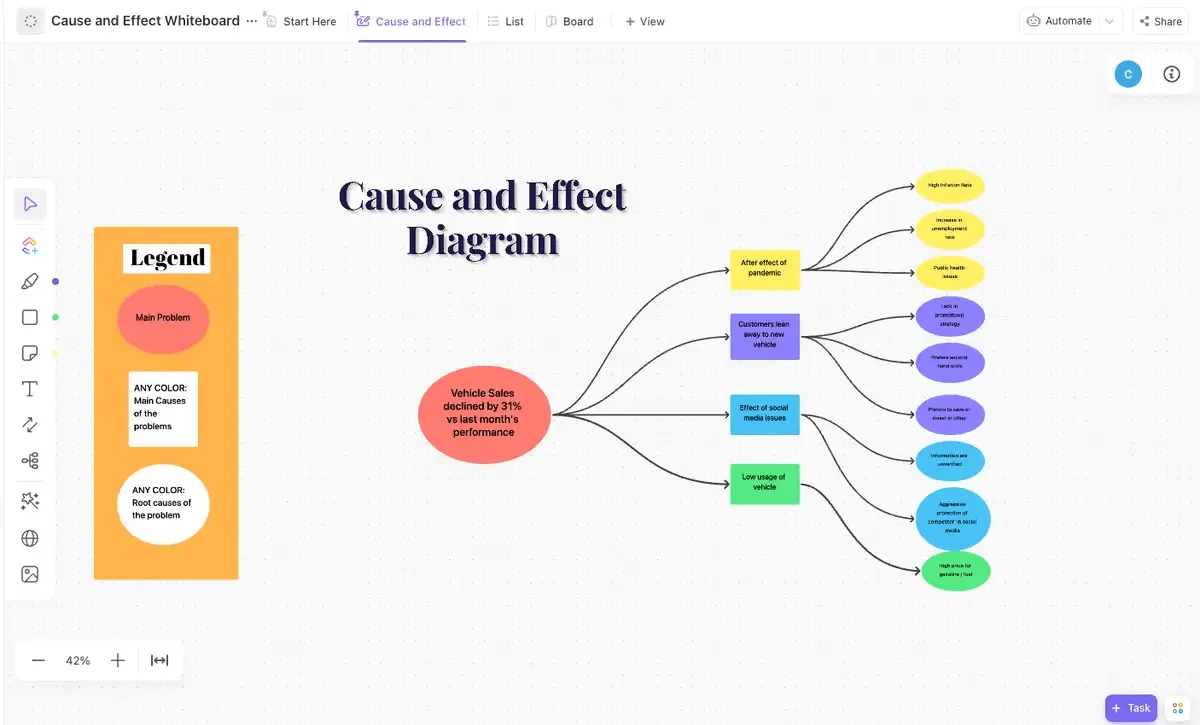Zoom out with the minus button
The image size is (1200, 725).
pos(39,660)
